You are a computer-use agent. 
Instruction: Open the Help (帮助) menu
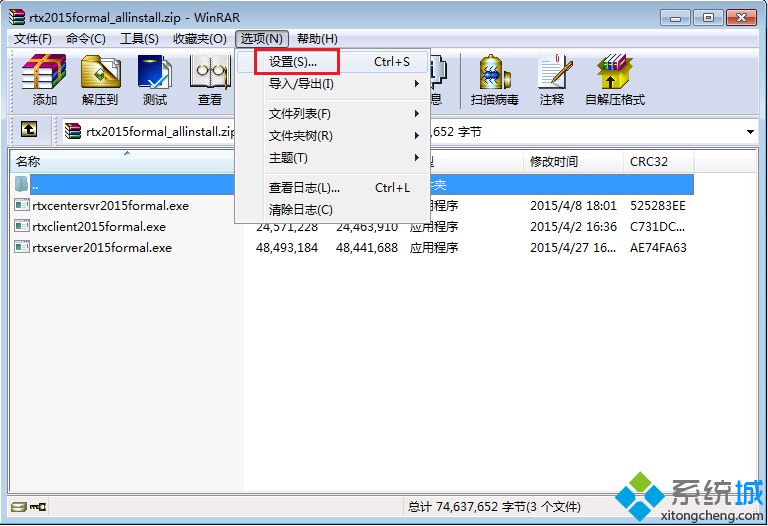tap(317, 39)
